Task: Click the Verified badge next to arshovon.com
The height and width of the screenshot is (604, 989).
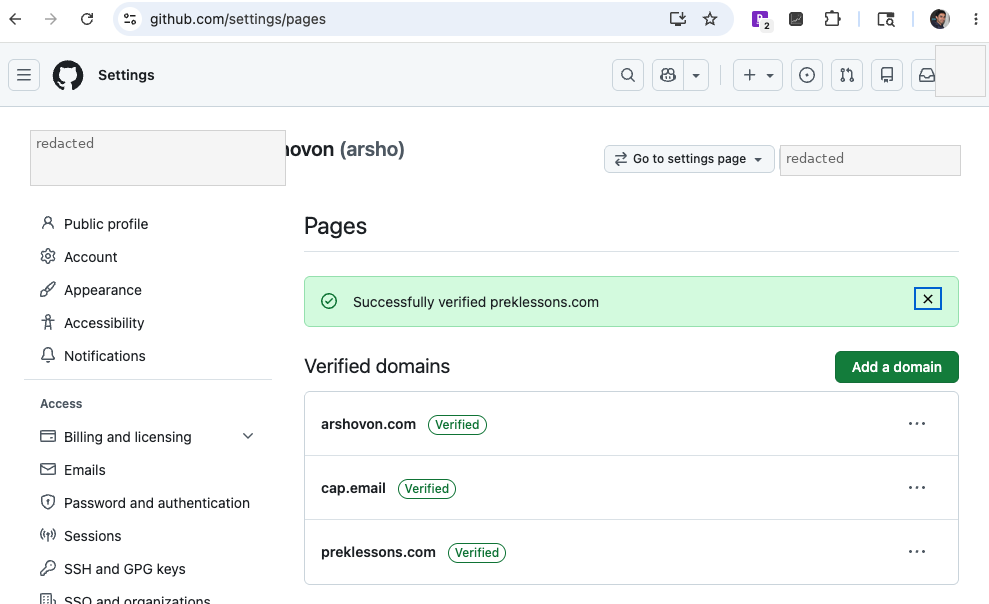Action: coord(457,425)
